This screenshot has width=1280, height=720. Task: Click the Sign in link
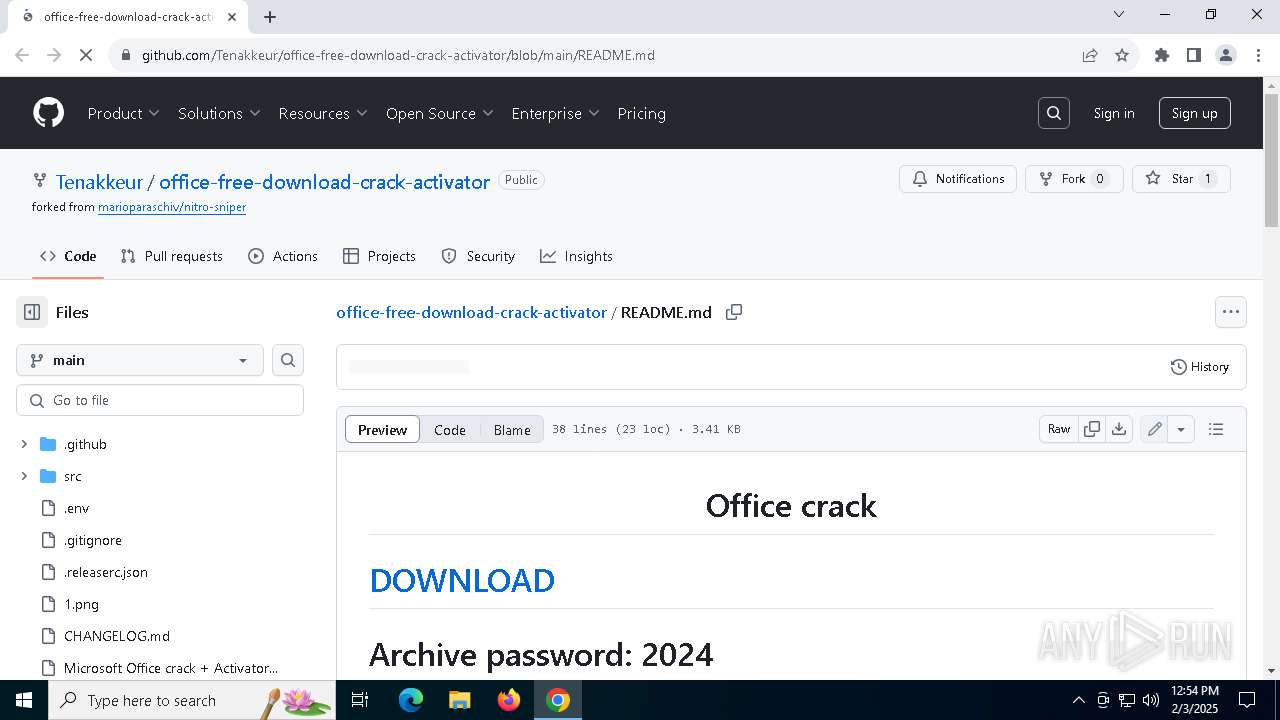pos(1114,113)
